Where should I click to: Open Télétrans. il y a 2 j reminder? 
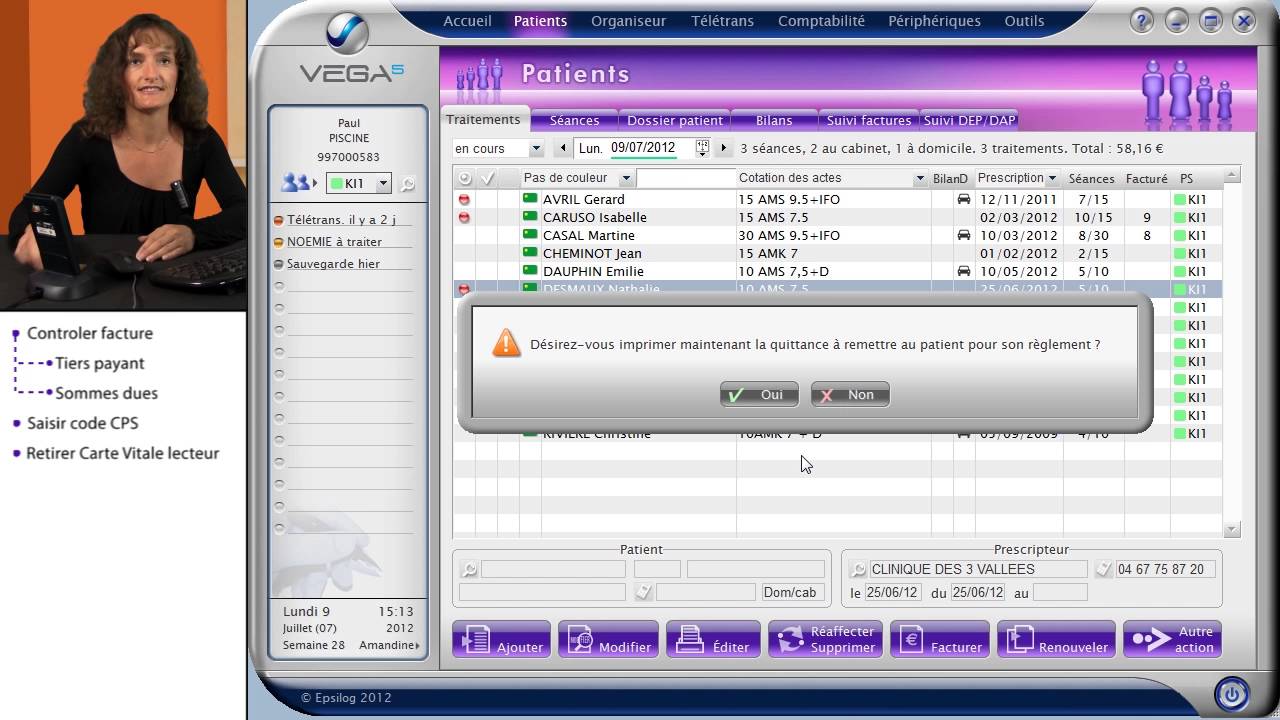[x=341, y=219]
